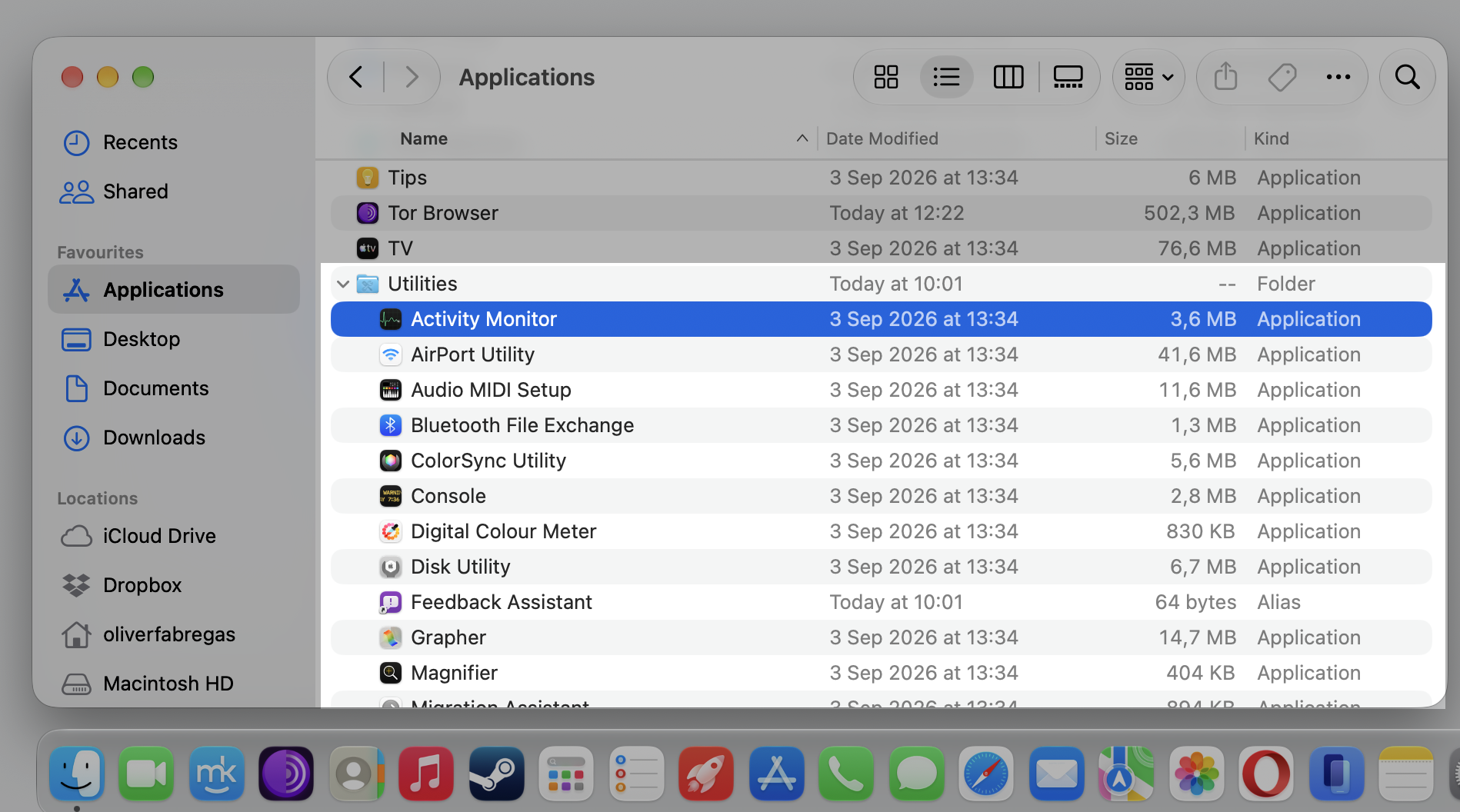Click the Console app icon
This screenshot has width=1460, height=812.
391,496
